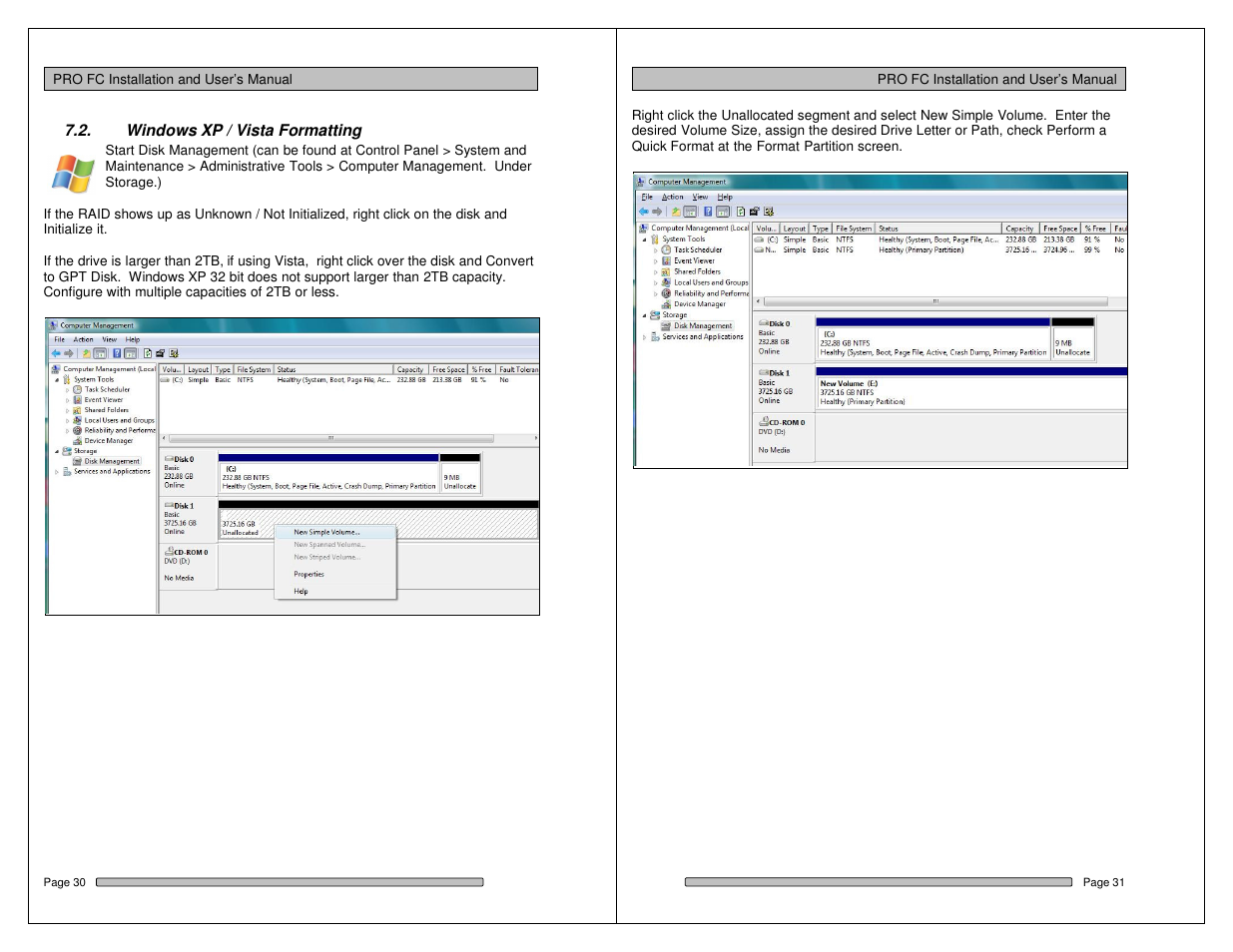
Task: Click Layout column header on page 31
Action: tap(794, 229)
